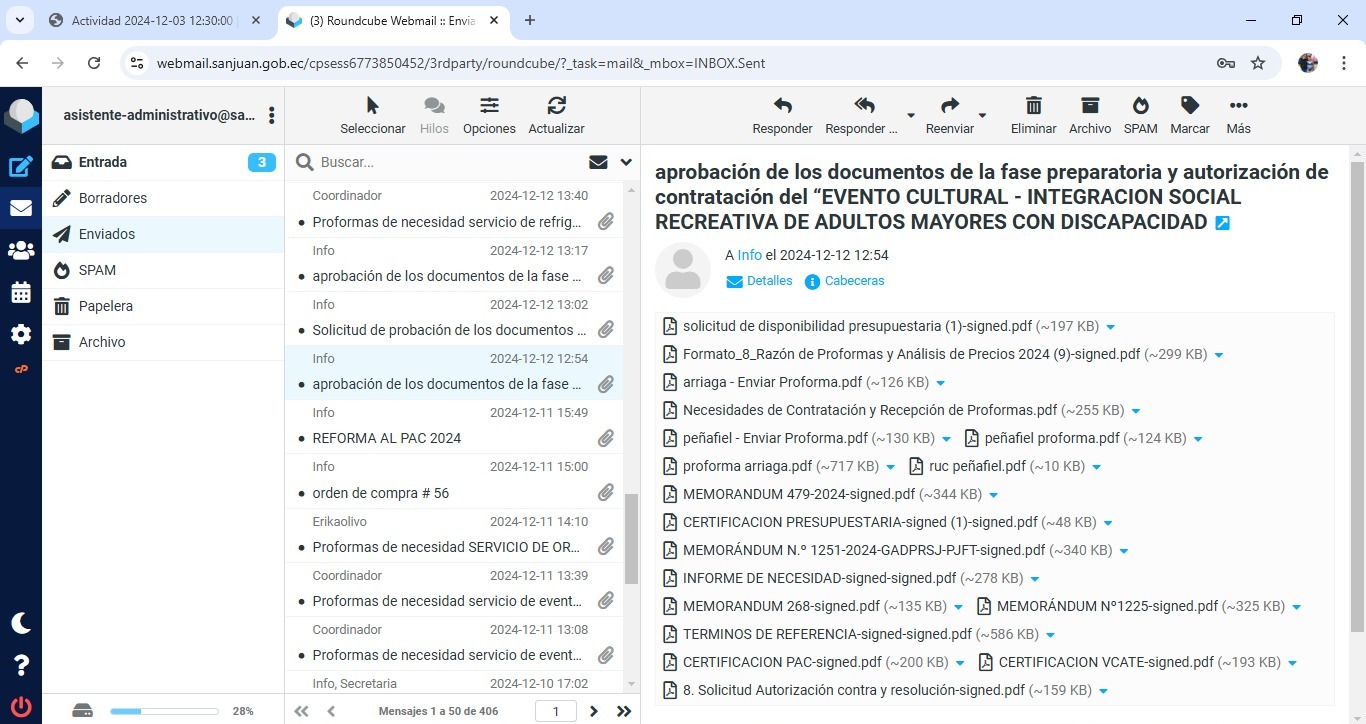Click the Eliminar trash icon in toolbar
The image size is (1366, 724).
point(1033,106)
